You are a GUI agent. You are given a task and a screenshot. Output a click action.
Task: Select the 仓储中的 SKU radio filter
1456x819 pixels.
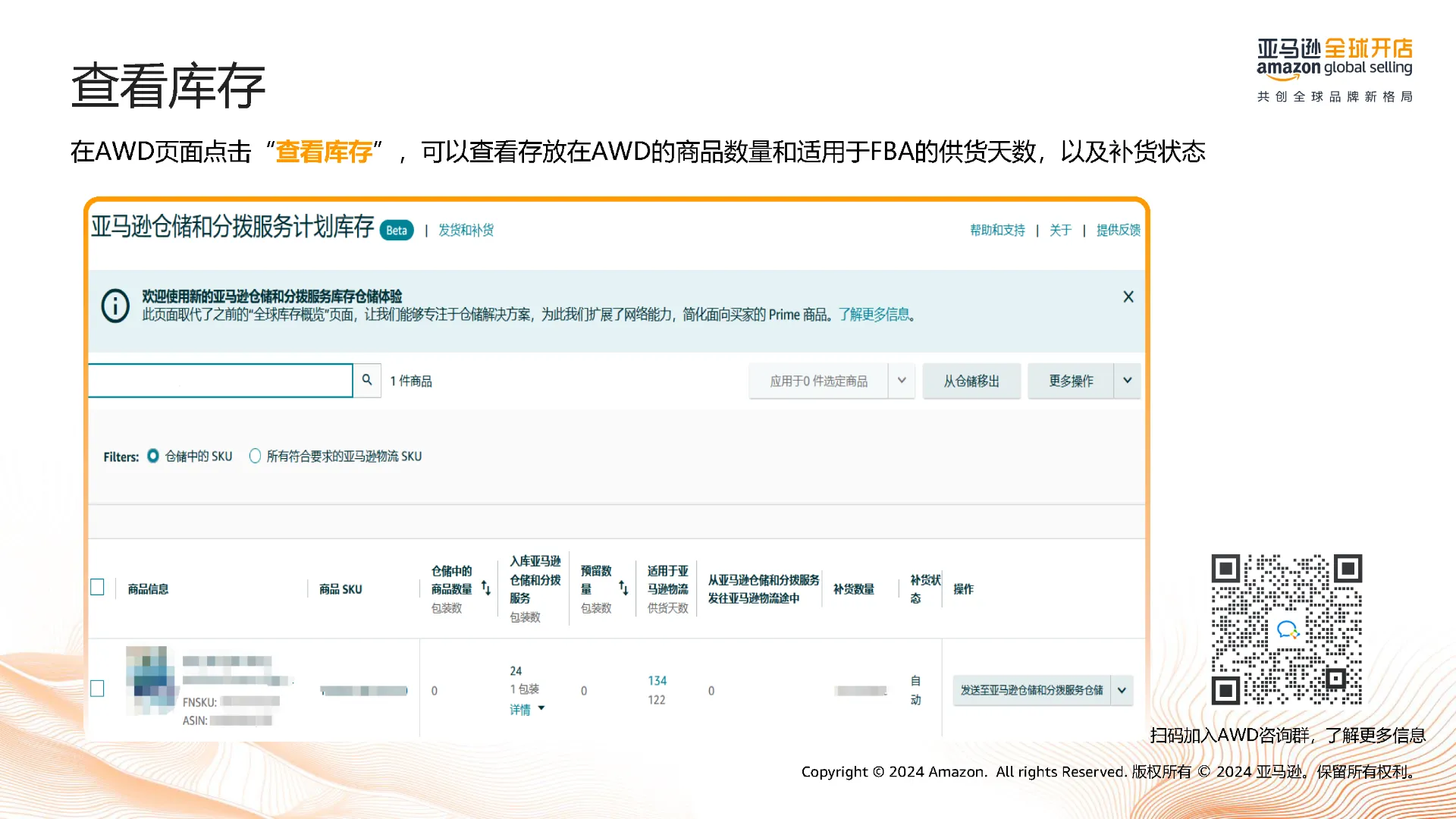pyautogui.click(x=153, y=456)
